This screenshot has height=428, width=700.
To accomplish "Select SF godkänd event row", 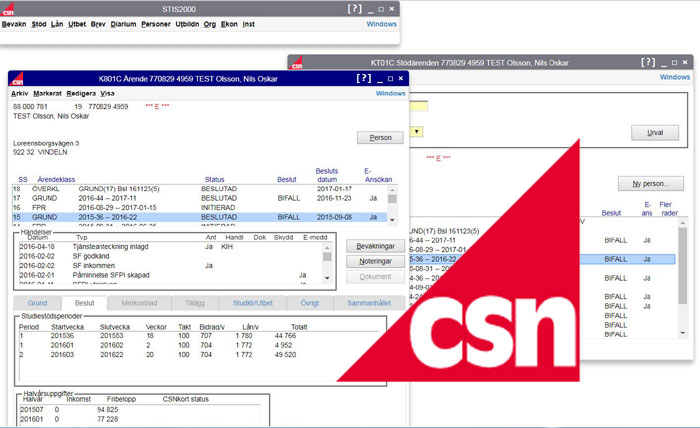I will click(171, 256).
